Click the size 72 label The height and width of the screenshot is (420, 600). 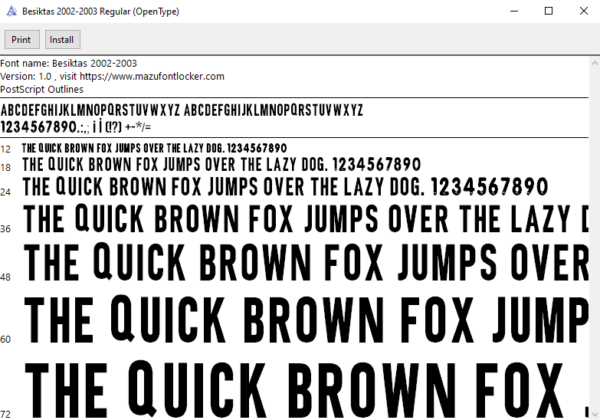(5, 414)
